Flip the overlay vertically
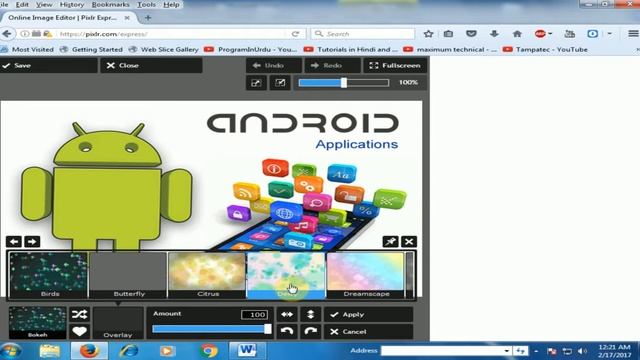Screen dimensions: 640x360 [x=311, y=314]
